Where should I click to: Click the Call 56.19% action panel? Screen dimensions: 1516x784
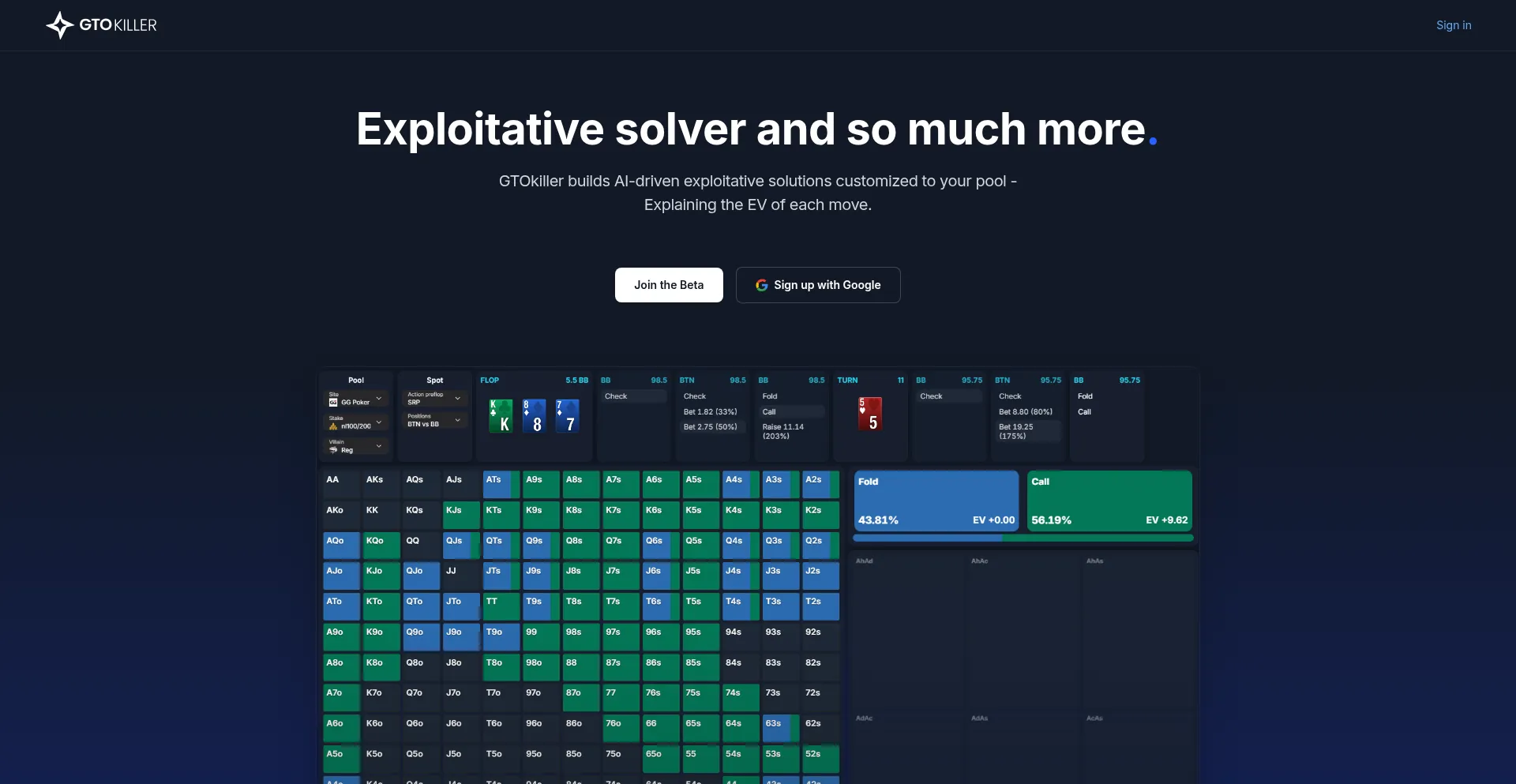tap(1109, 501)
